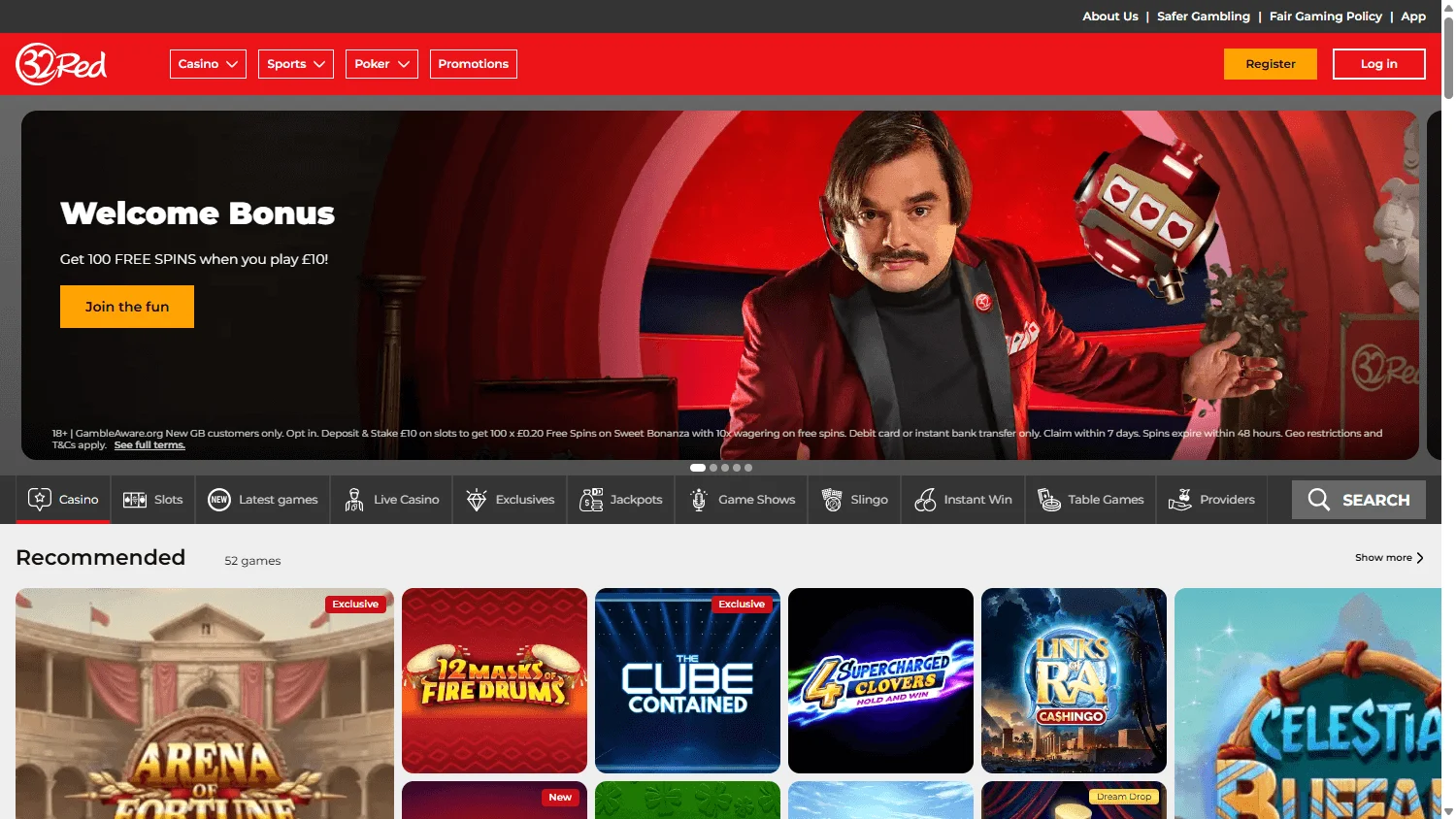Open the Live Casino dealer icon
The image size is (1456, 819).
point(354,500)
